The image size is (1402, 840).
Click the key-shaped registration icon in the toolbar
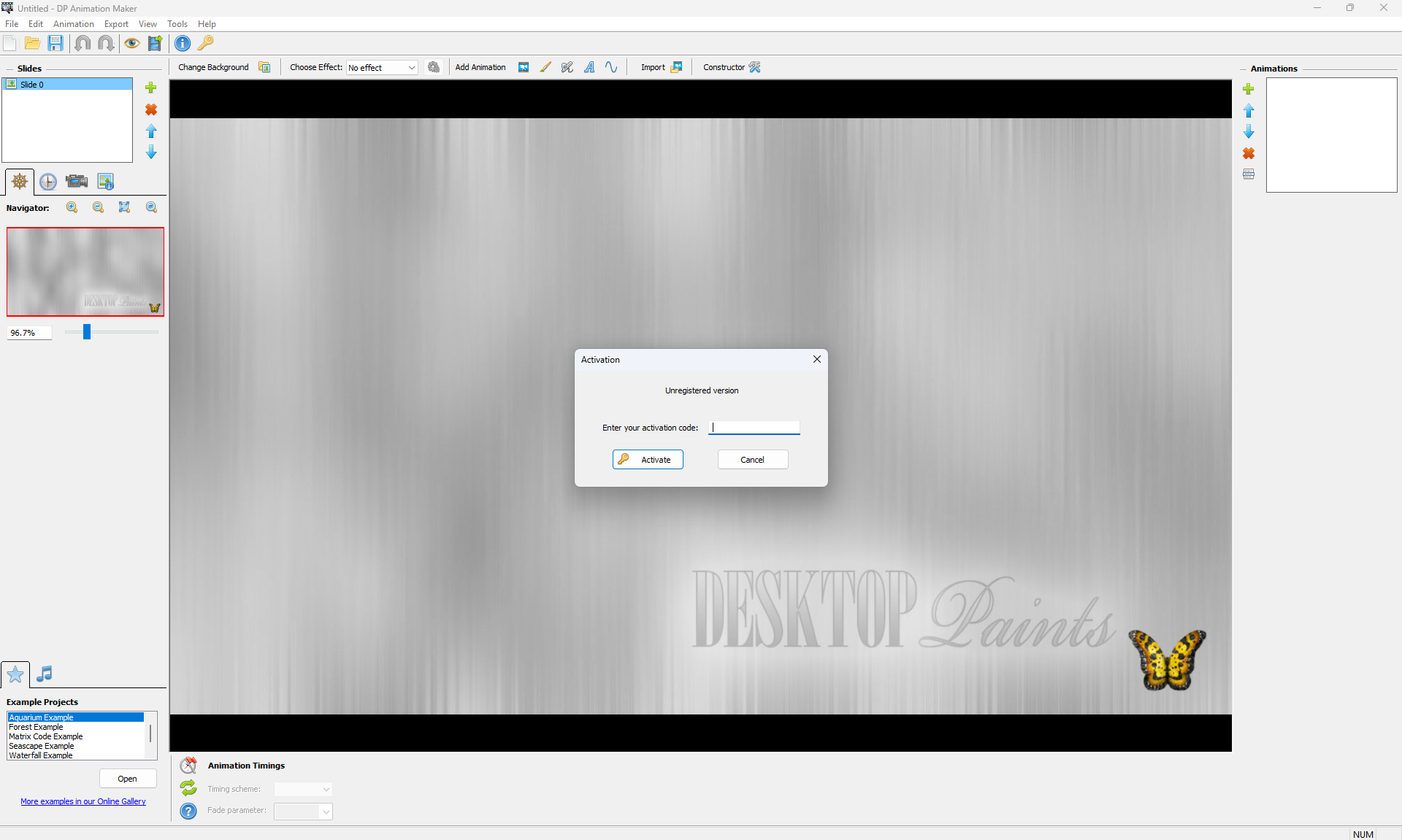pyautogui.click(x=206, y=43)
